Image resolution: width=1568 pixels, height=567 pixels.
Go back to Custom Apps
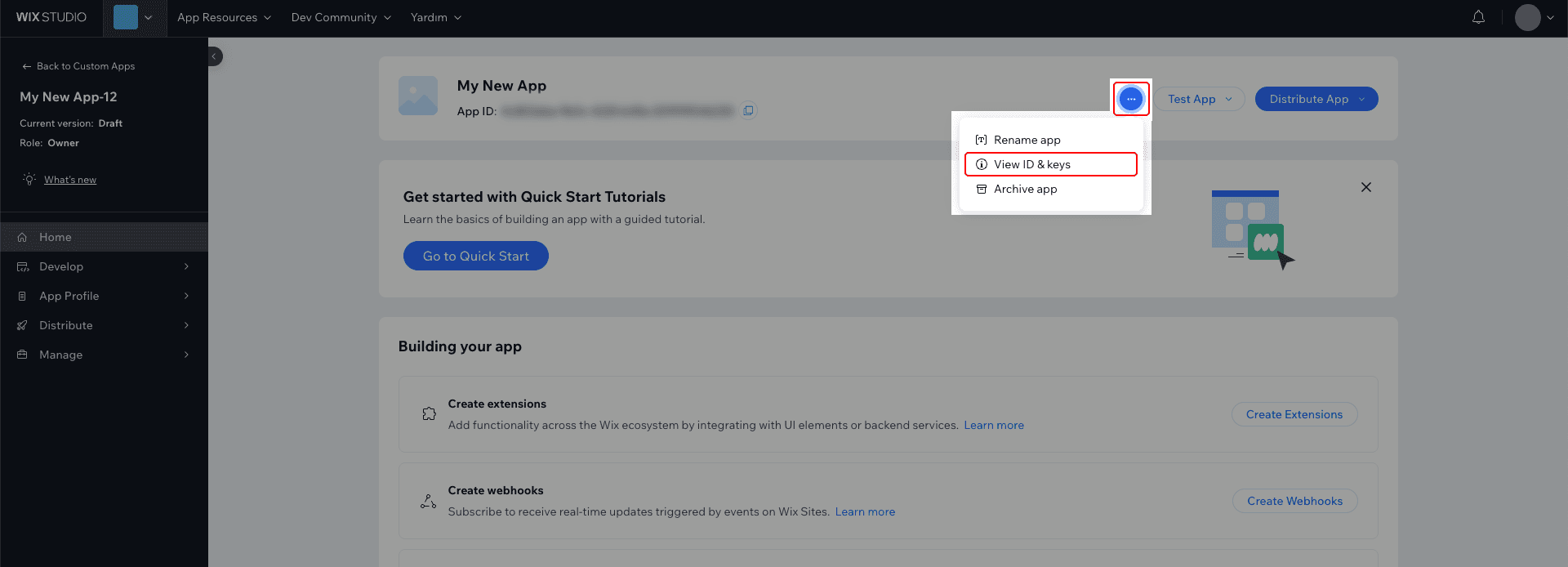pos(78,66)
